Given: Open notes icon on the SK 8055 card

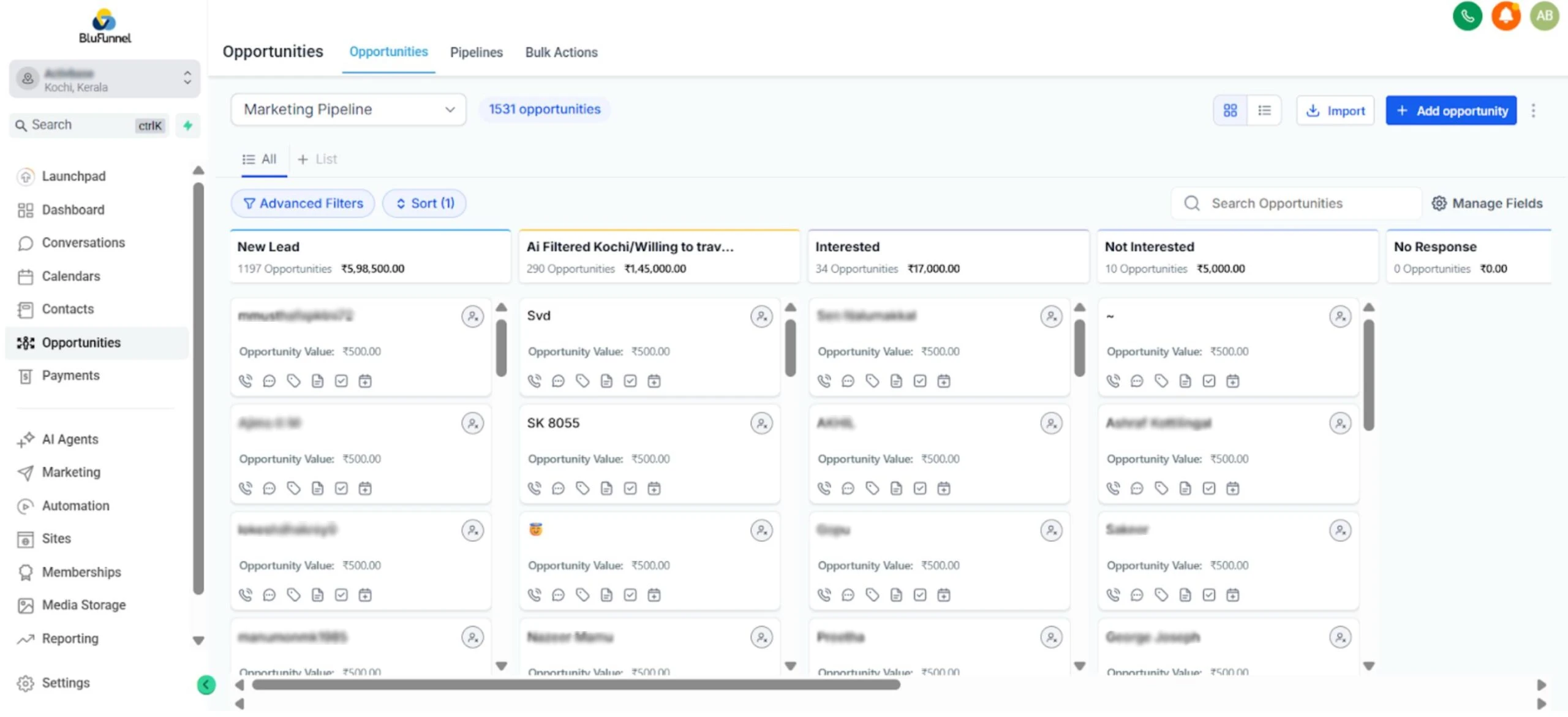Looking at the screenshot, I should pos(606,488).
